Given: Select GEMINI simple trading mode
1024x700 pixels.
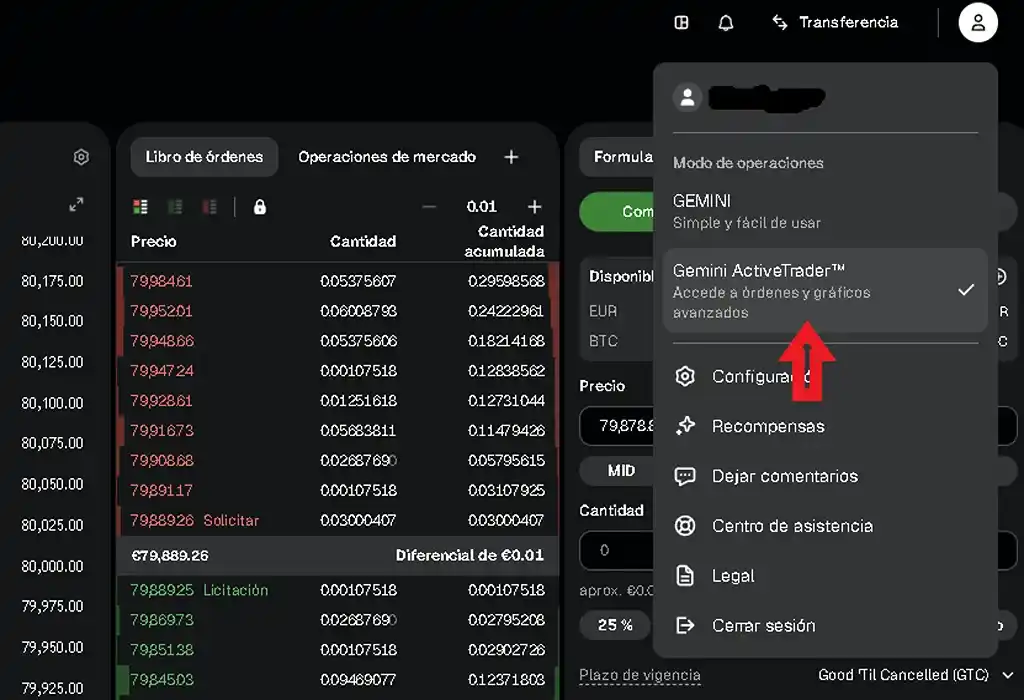Looking at the screenshot, I should [825, 211].
